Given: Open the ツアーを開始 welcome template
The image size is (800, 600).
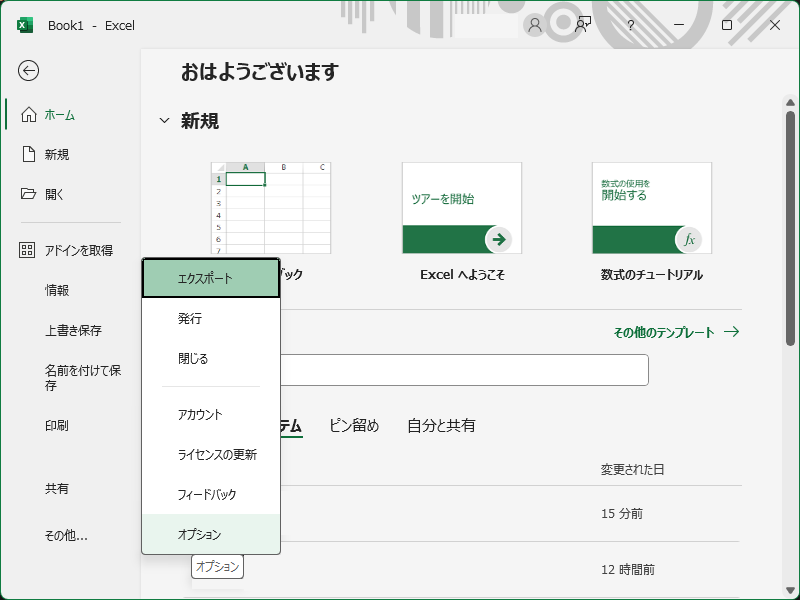Looking at the screenshot, I should [462, 208].
